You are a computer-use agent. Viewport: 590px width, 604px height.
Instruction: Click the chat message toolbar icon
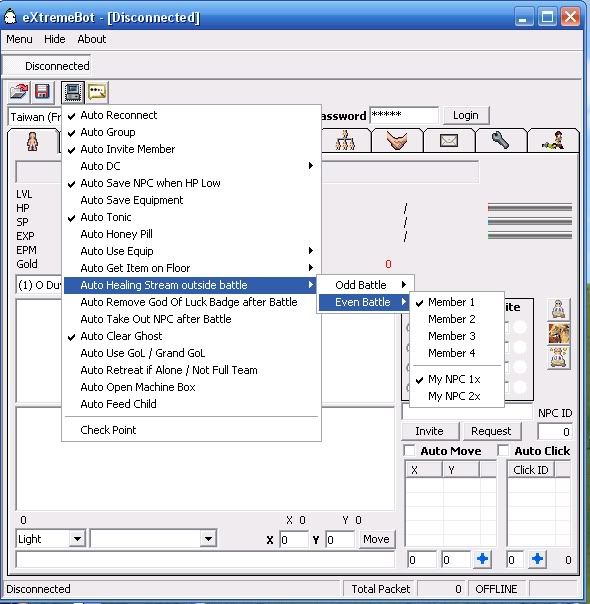97,92
